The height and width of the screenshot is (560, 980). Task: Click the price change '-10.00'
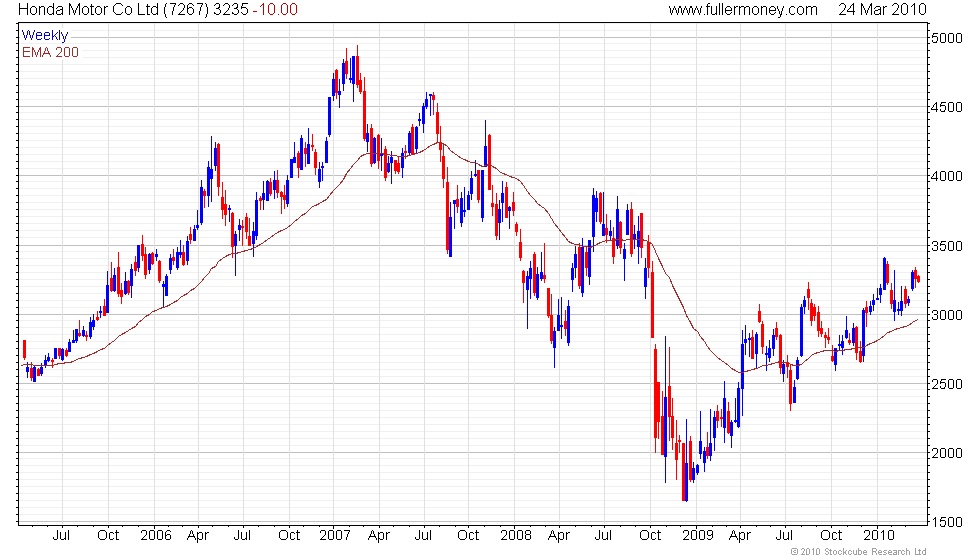[x=275, y=9]
